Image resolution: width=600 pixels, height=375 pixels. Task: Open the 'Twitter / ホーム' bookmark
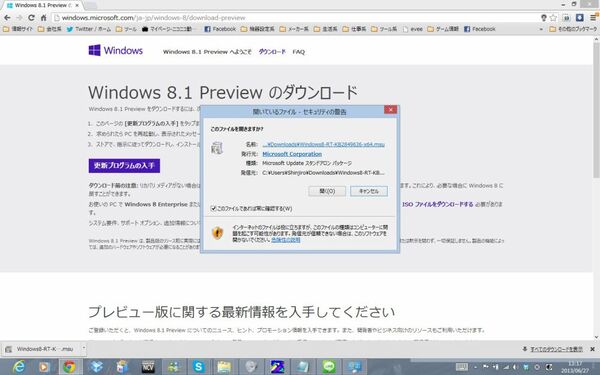(89, 29)
